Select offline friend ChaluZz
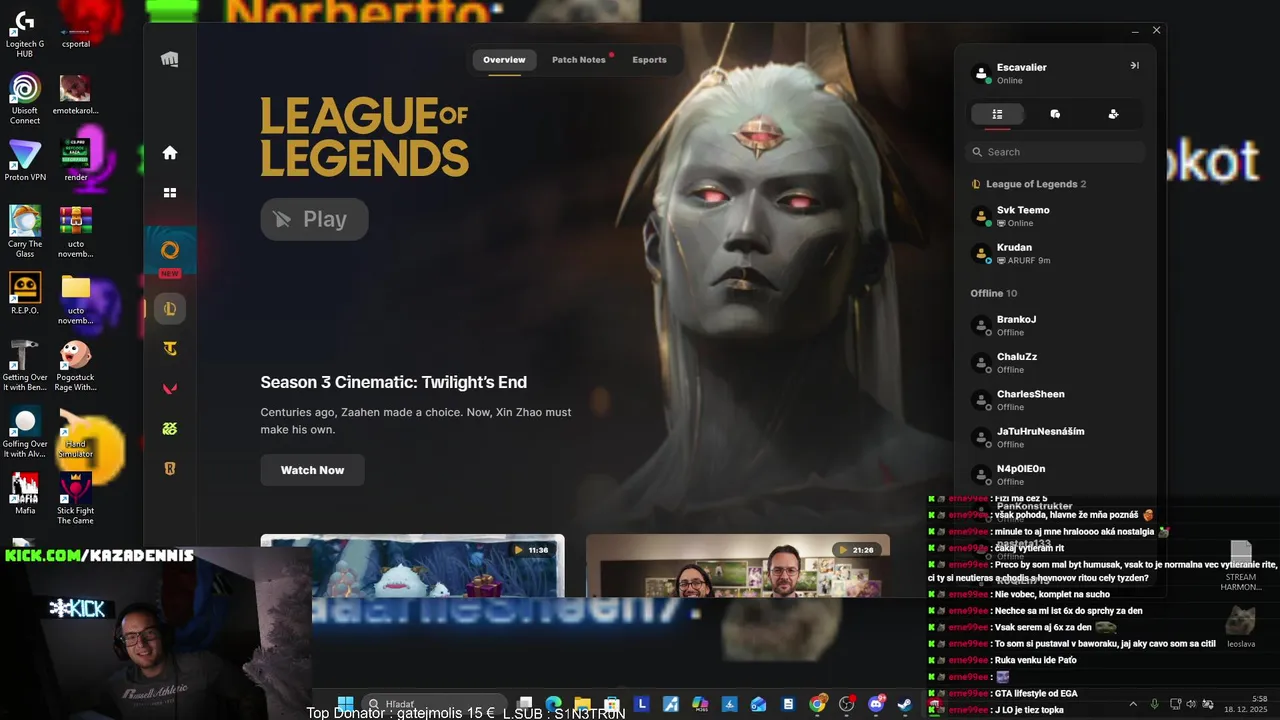Image resolution: width=1280 pixels, height=720 pixels. [x=1056, y=362]
